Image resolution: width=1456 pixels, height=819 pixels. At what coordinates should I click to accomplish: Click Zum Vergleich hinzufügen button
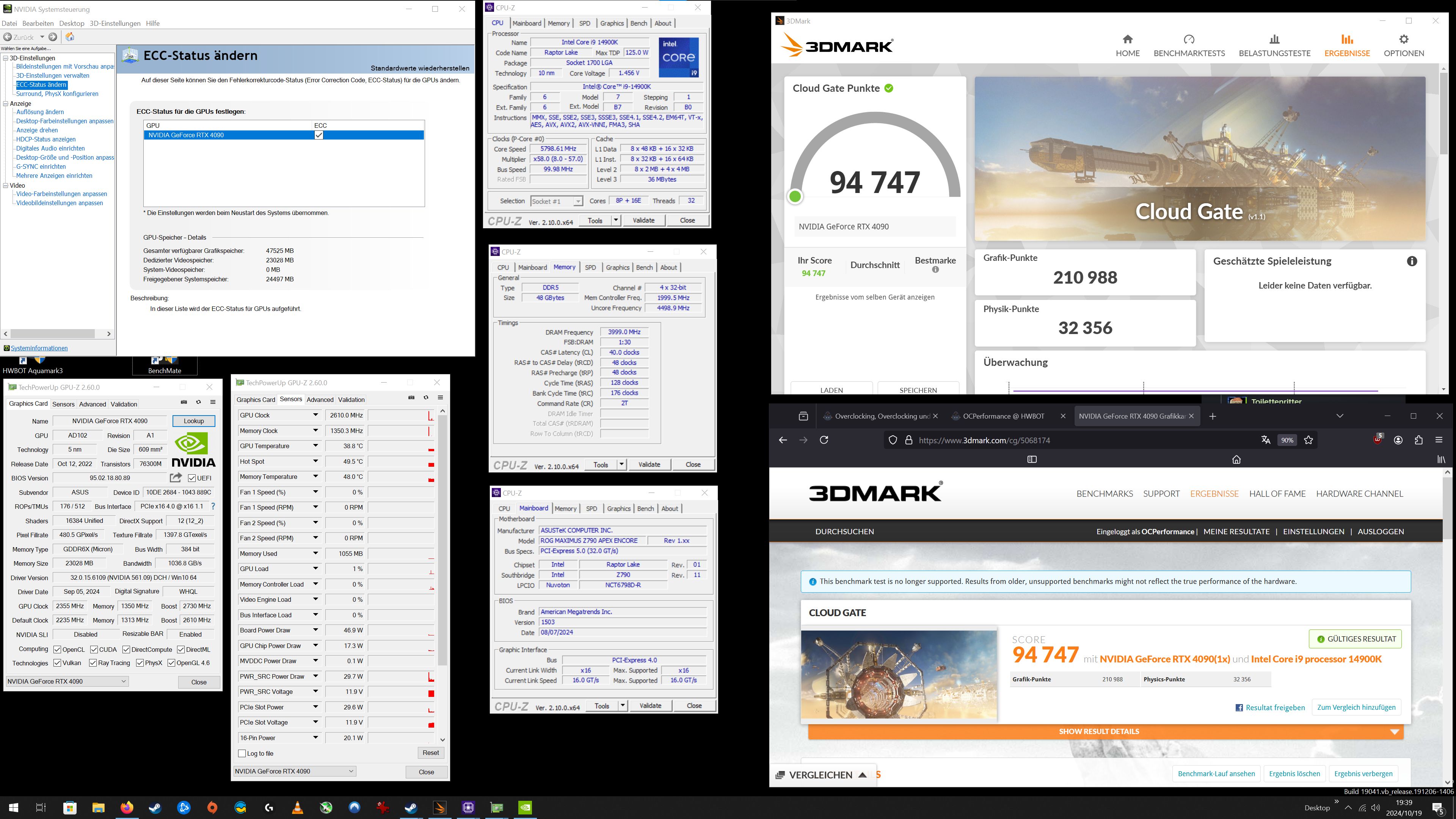pos(1356,707)
